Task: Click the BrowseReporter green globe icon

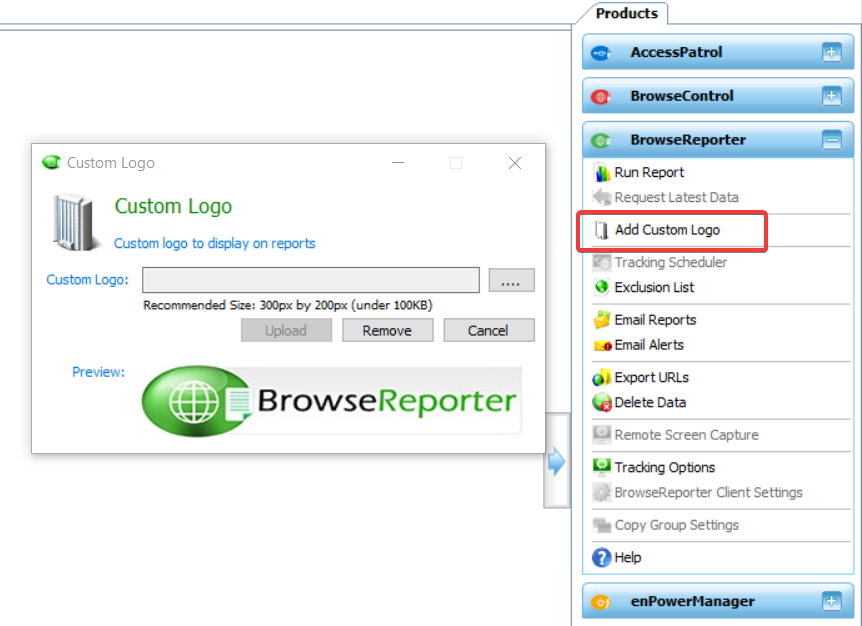Action: coord(600,141)
